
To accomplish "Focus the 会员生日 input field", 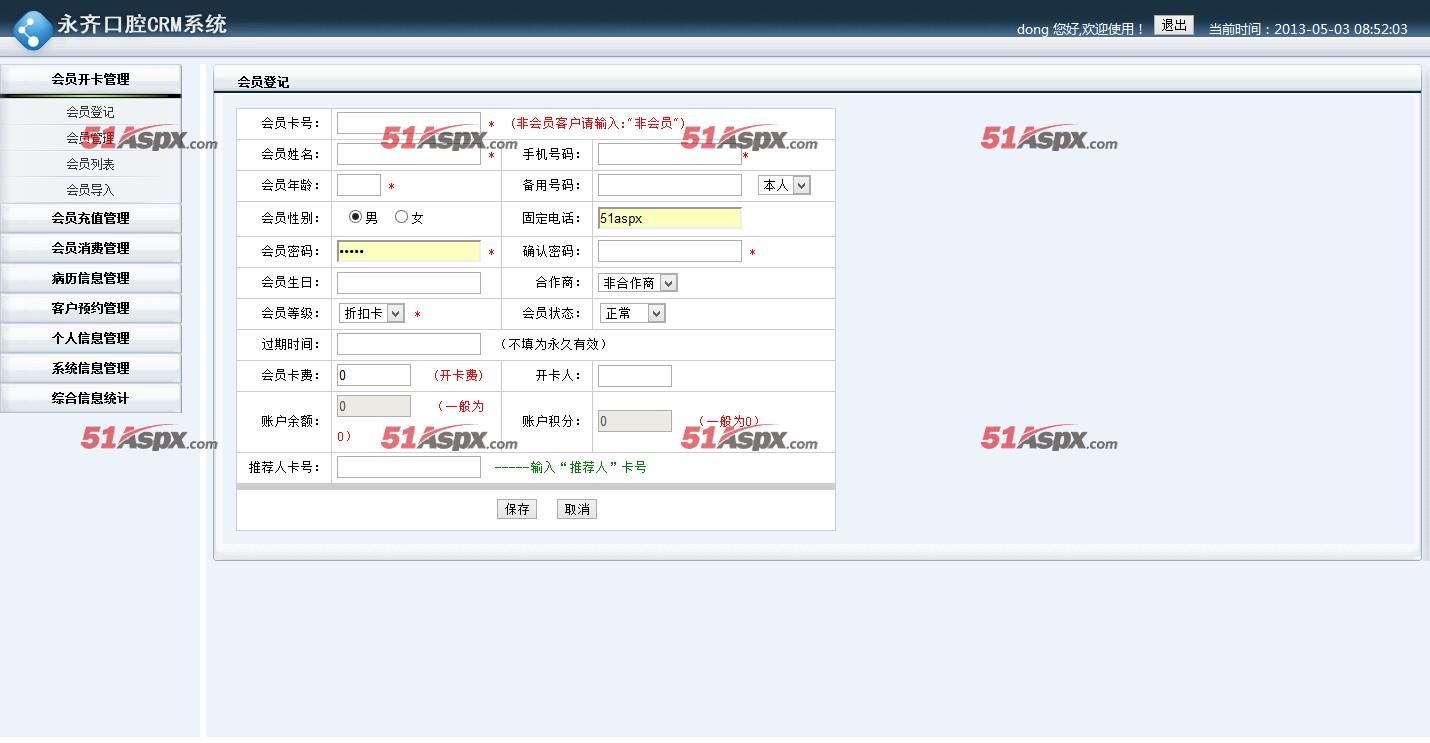I will 409,283.
